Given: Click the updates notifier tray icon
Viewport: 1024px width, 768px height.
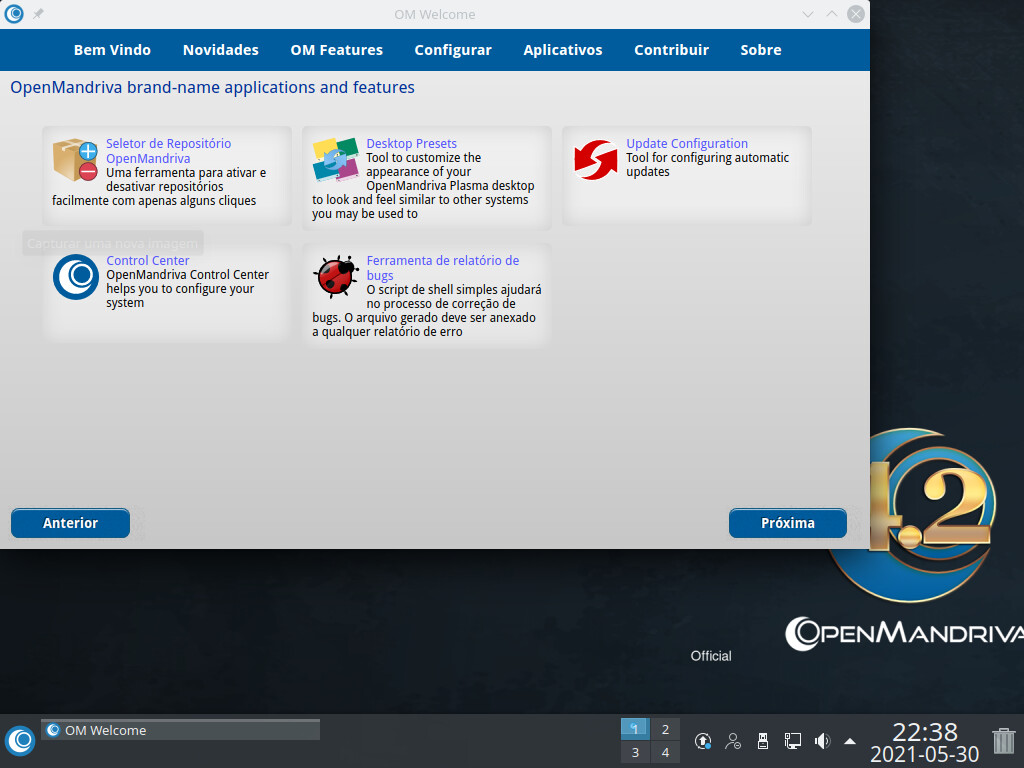Looking at the screenshot, I should [x=703, y=741].
